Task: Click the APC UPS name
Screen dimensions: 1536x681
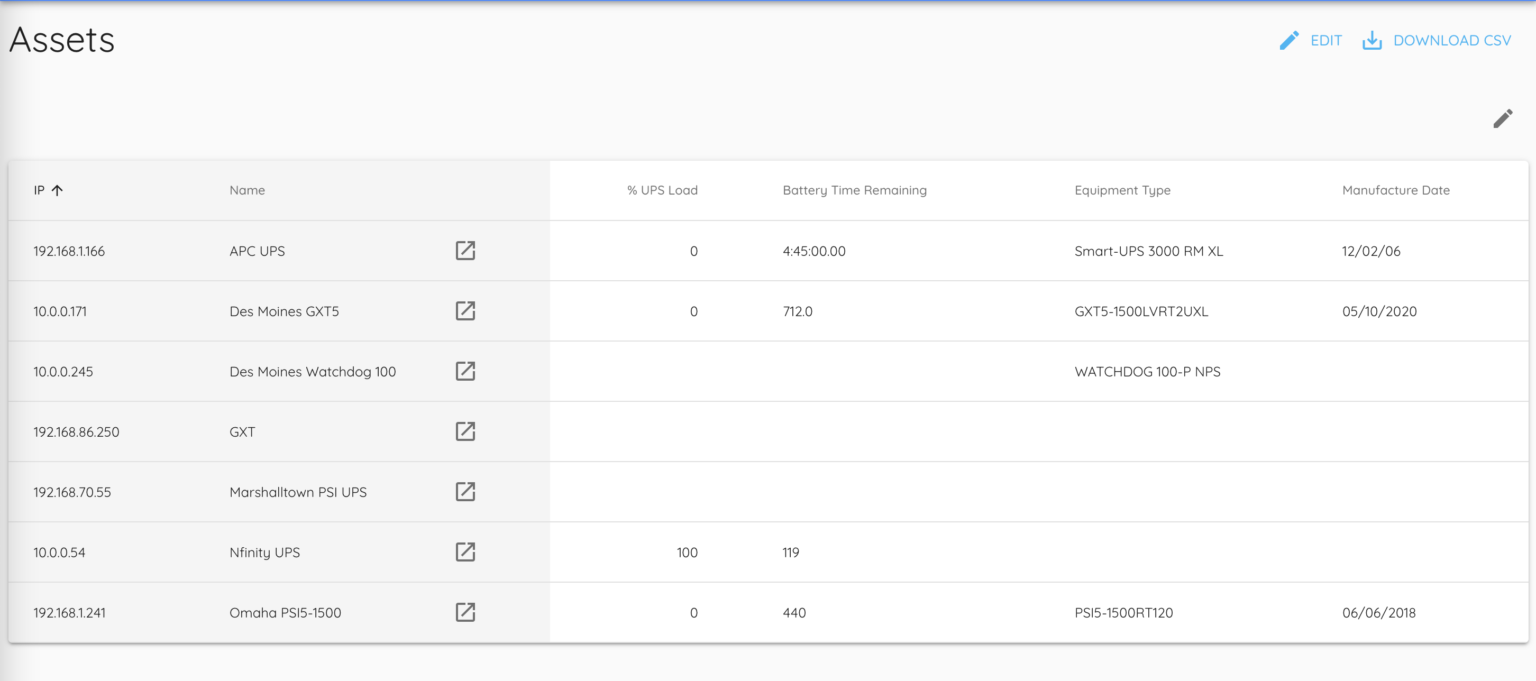Action: 257,251
